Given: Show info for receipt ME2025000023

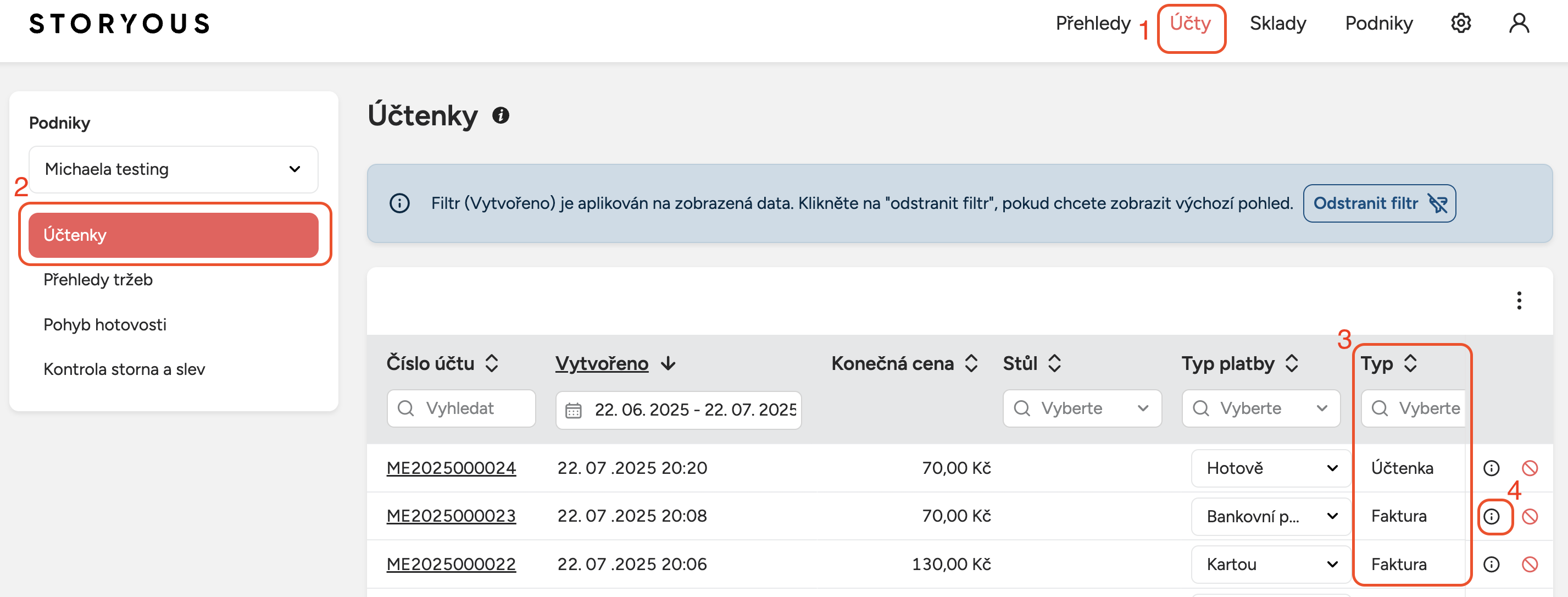Looking at the screenshot, I should click(x=1491, y=517).
